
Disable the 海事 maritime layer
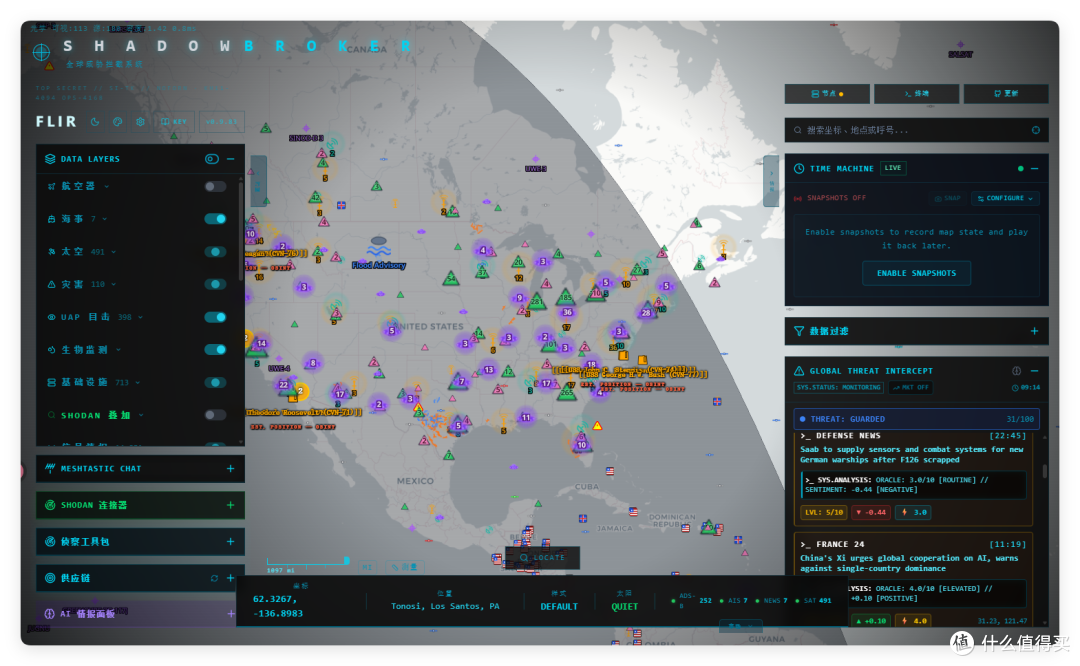tap(215, 219)
